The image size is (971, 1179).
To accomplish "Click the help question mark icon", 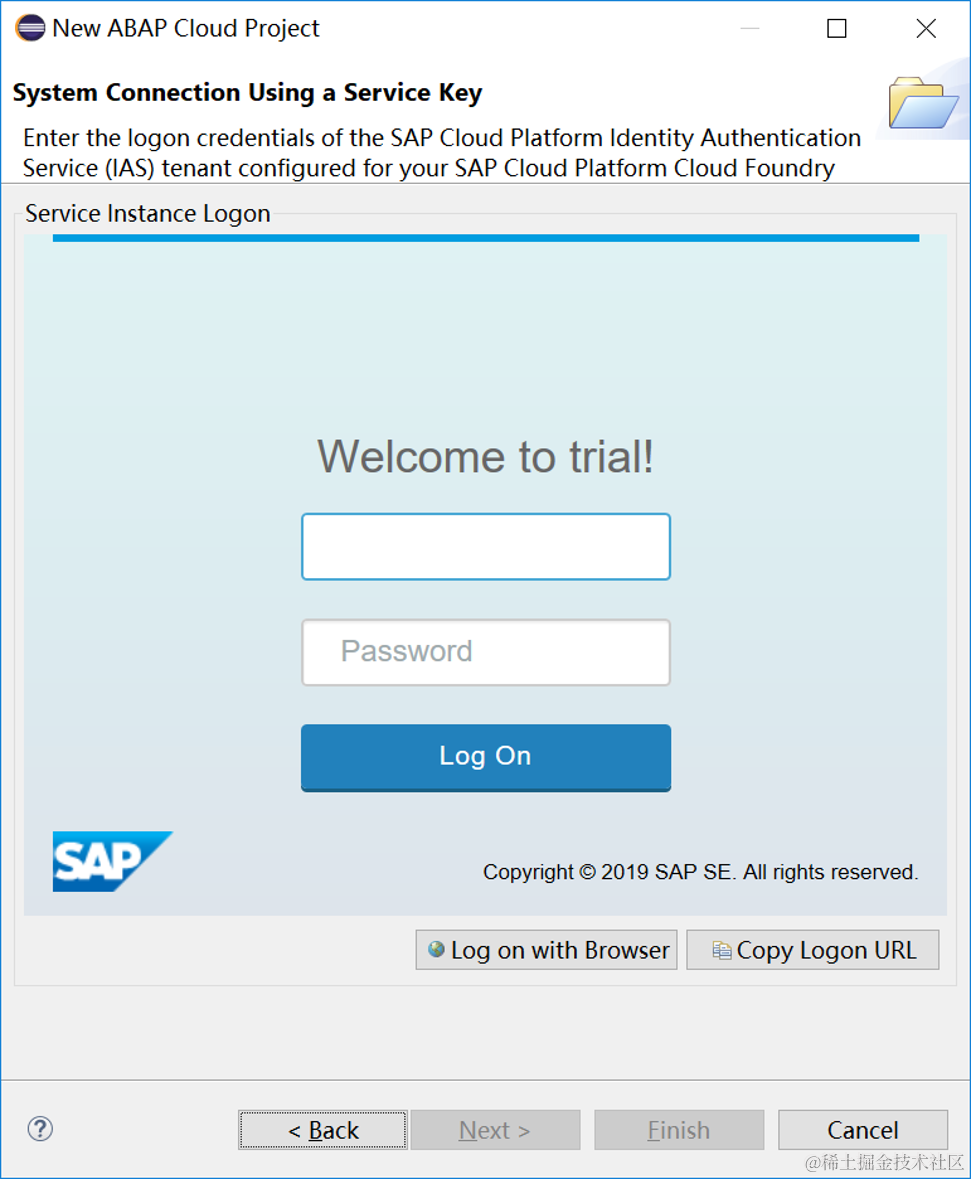I will click(x=40, y=1129).
